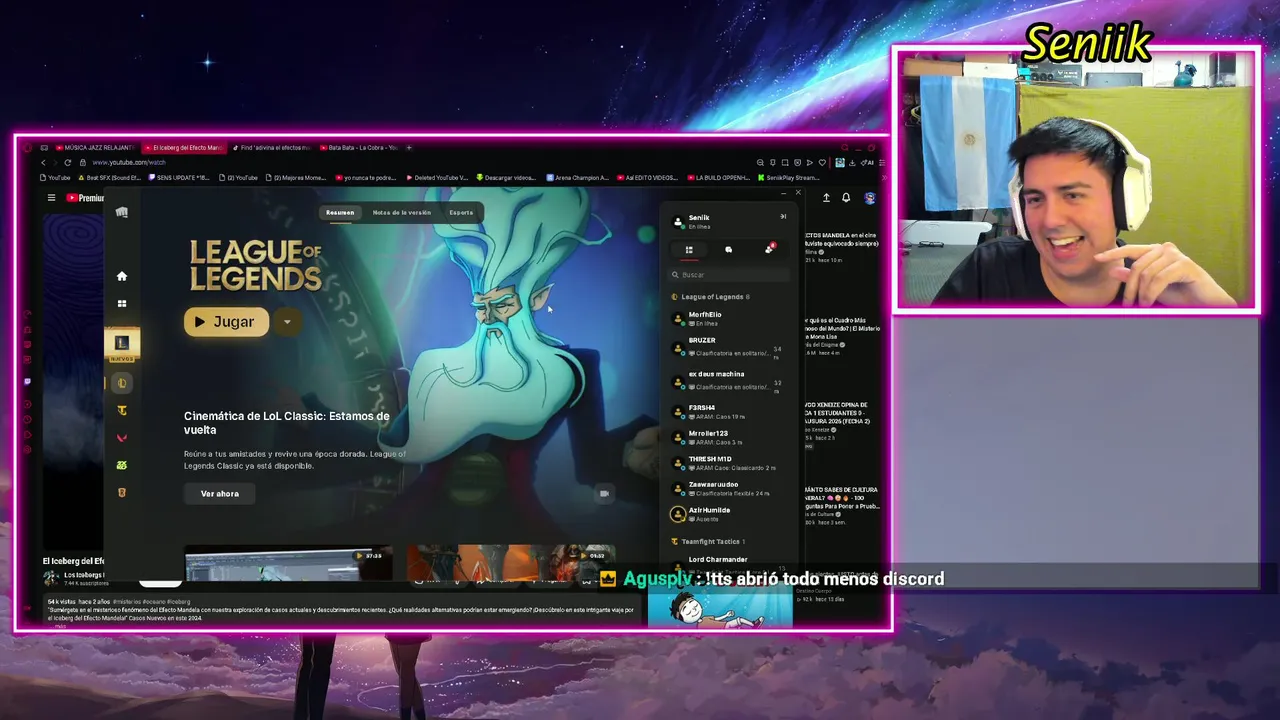1280x720 pixels.
Task: Reload the page in the browser
Action: (68, 162)
